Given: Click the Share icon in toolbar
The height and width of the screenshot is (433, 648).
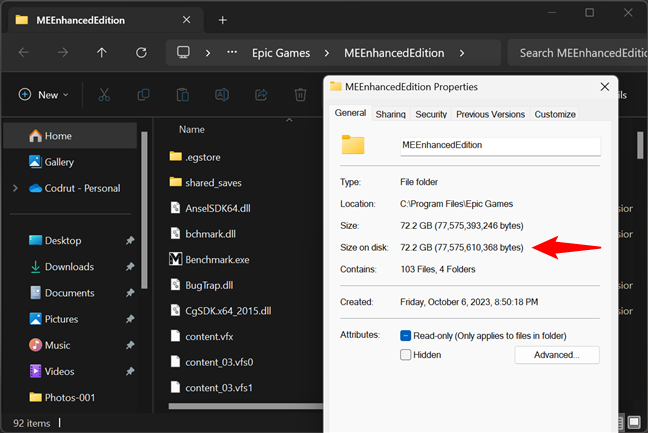Looking at the screenshot, I should pyautogui.click(x=261, y=95).
